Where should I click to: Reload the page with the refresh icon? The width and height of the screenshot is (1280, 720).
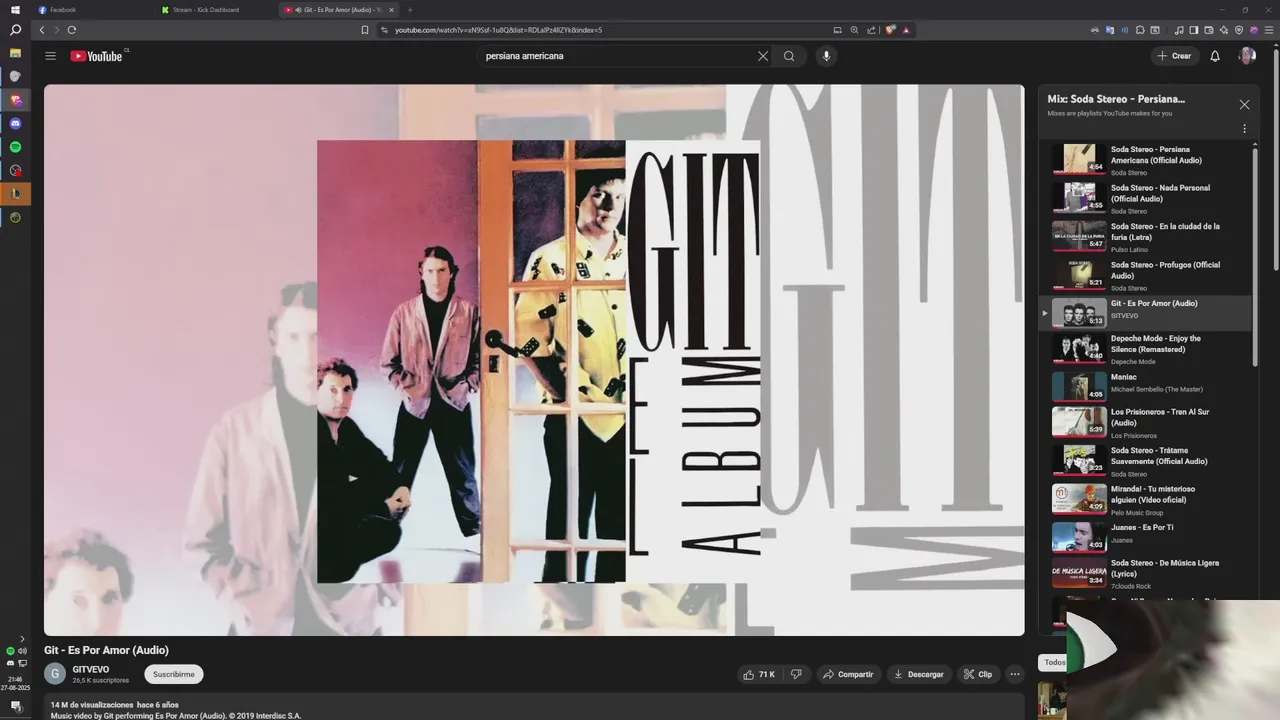pos(72,30)
